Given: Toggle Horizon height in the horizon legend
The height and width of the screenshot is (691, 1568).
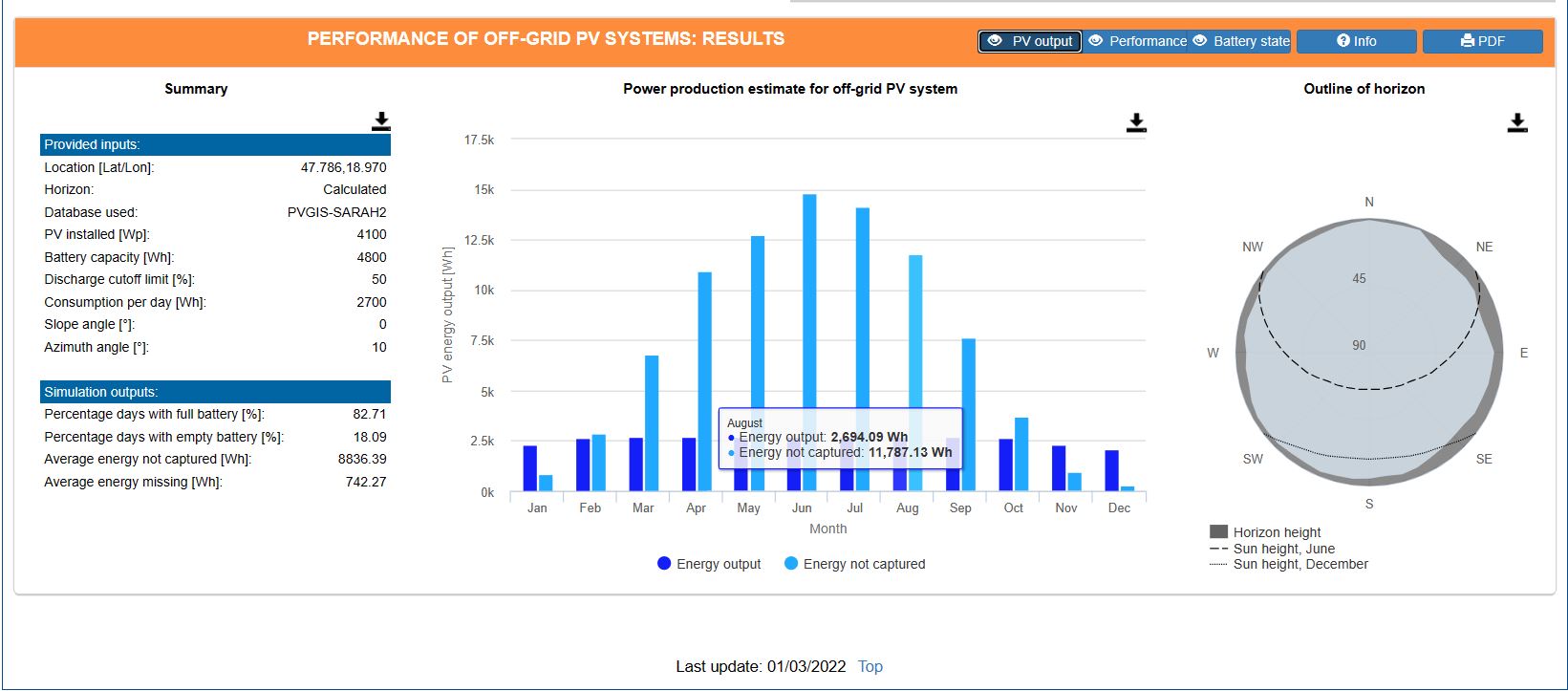Looking at the screenshot, I should point(1265,532).
